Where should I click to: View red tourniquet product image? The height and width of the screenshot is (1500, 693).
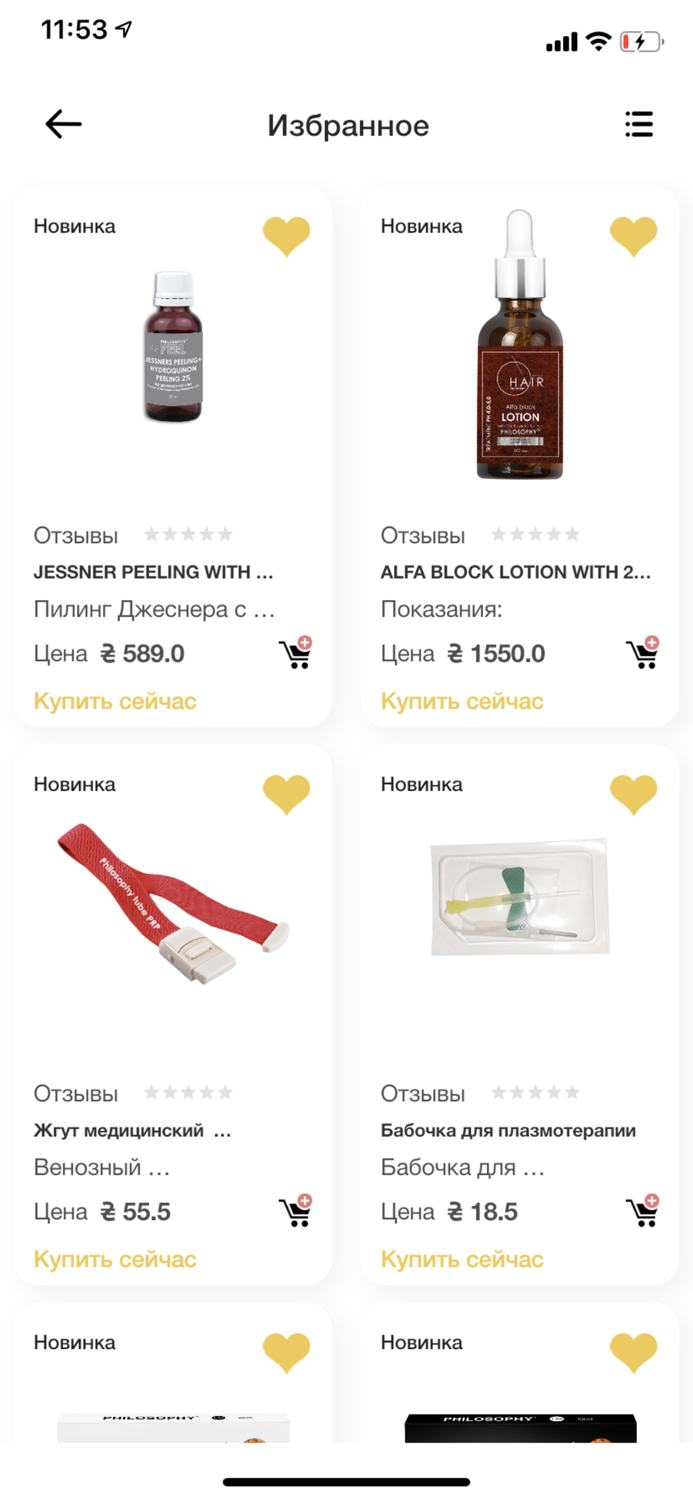pyautogui.click(x=172, y=905)
